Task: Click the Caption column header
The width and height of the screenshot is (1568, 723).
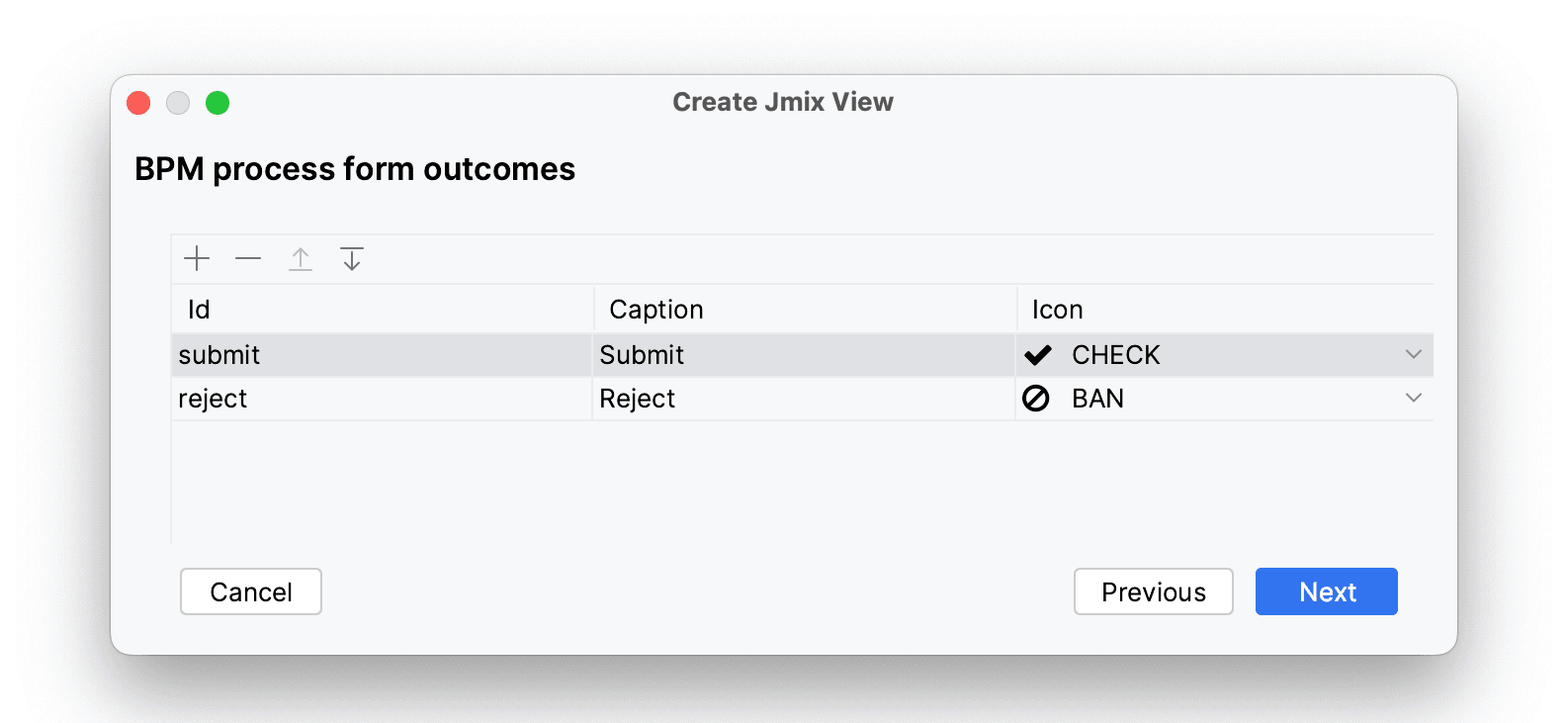Action: [803, 310]
